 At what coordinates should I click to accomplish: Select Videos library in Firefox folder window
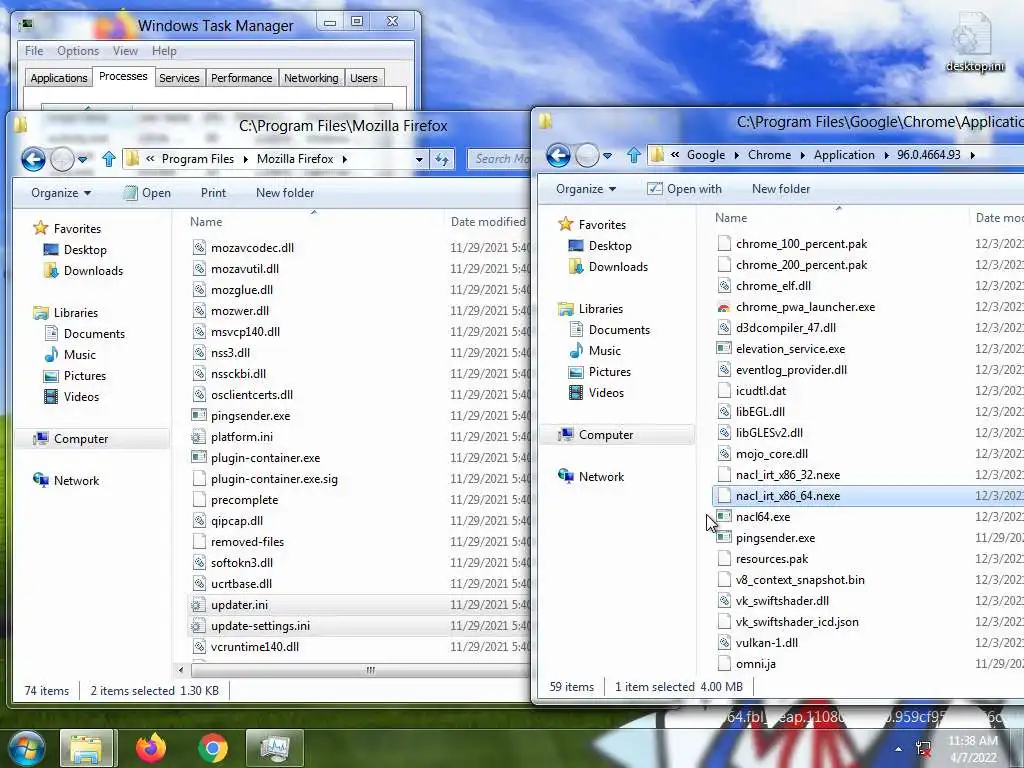coord(81,396)
